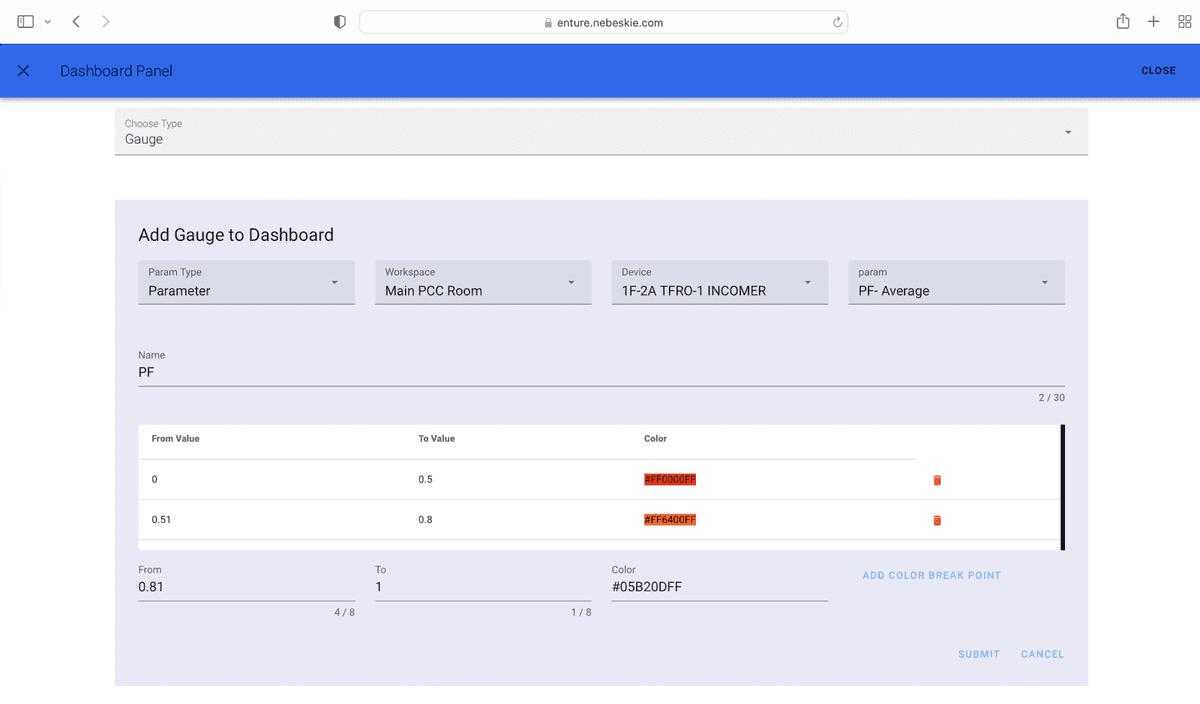
Task: Open the browser share menu
Action: (1122, 20)
